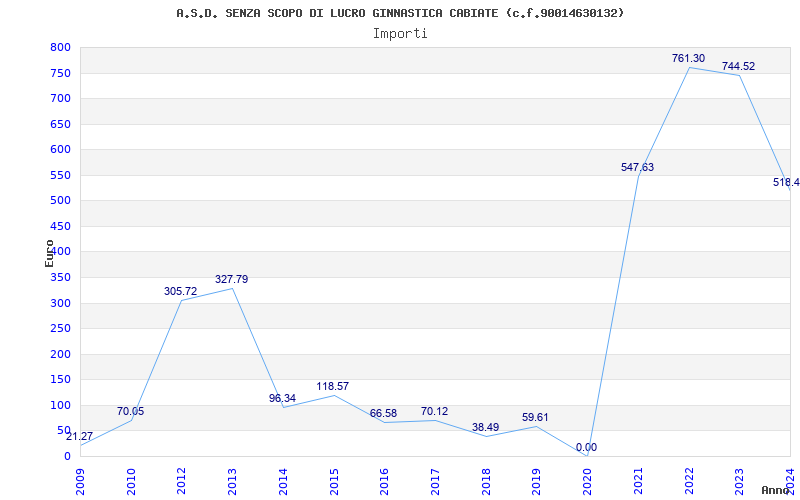Click the y-axis value 150
This screenshot has height=500, width=800.
[60, 380]
